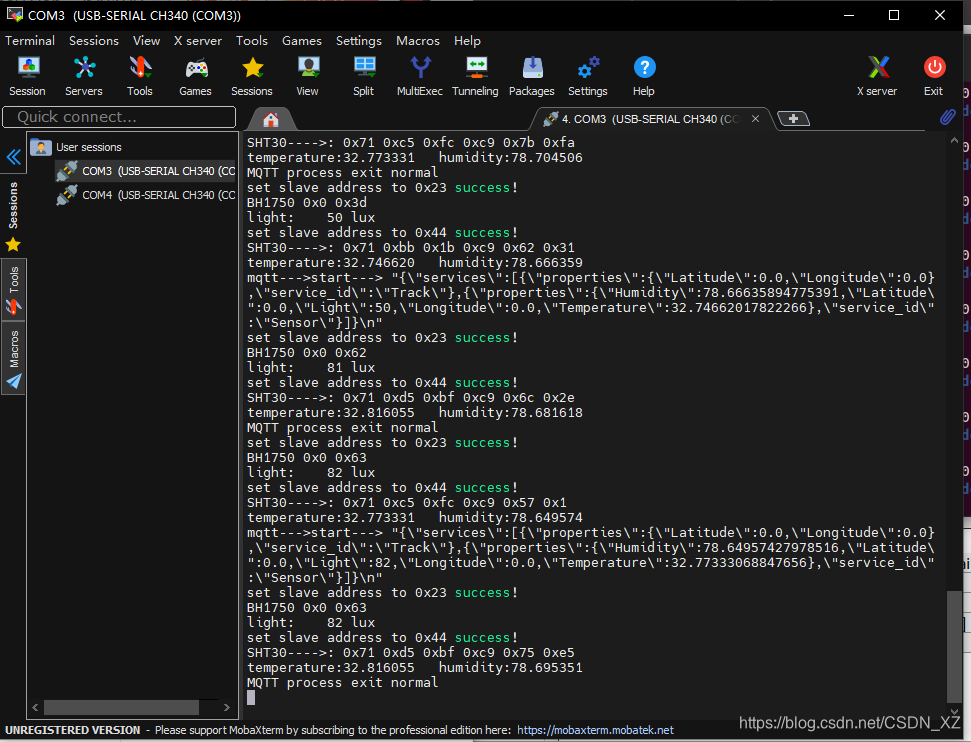The image size is (971, 742).
Task: Launch the MultiExec toolbar icon
Action: [420, 76]
